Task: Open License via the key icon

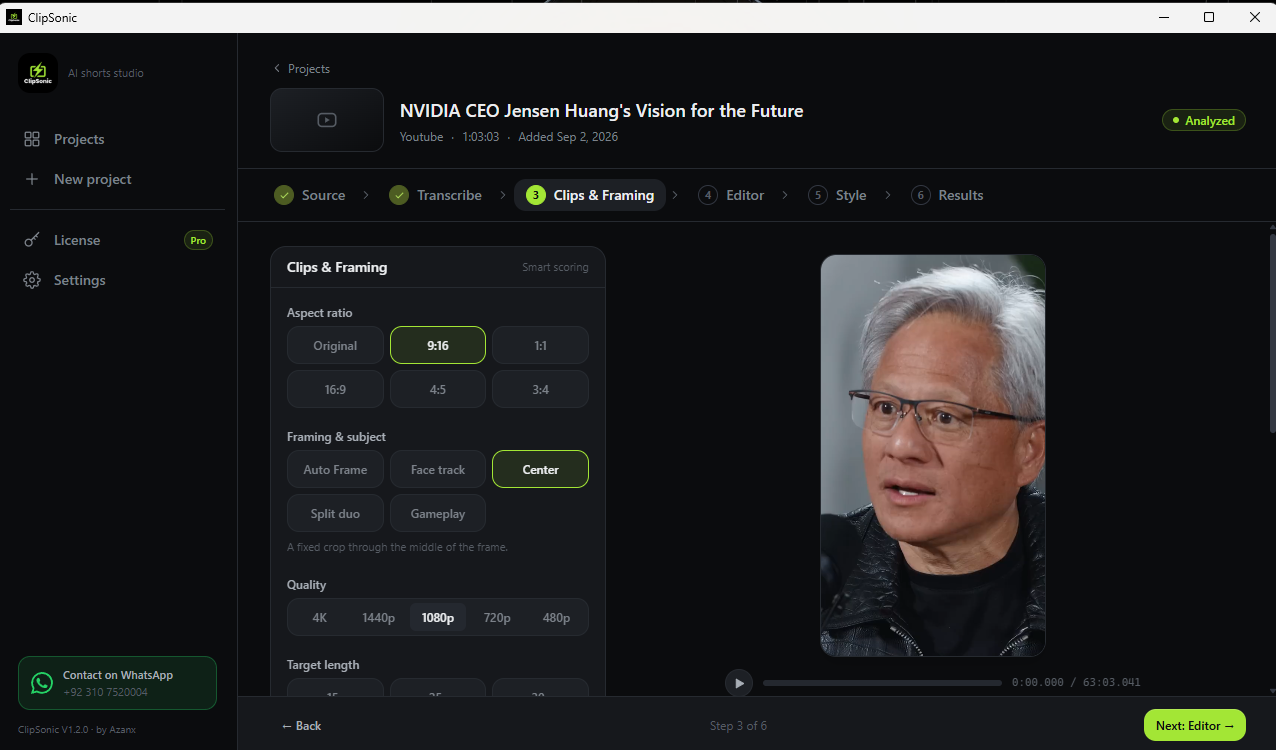Action: (x=32, y=240)
